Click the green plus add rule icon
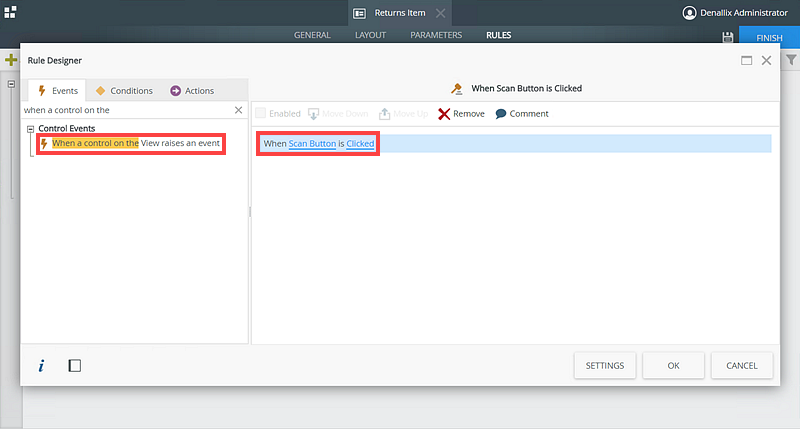The image size is (800, 429). tap(11, 60)
